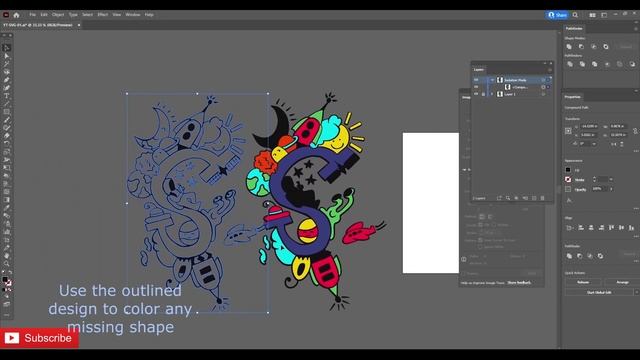Toggle visibility of Layer 1
640x360 pixels.
(x=476, y=94)
